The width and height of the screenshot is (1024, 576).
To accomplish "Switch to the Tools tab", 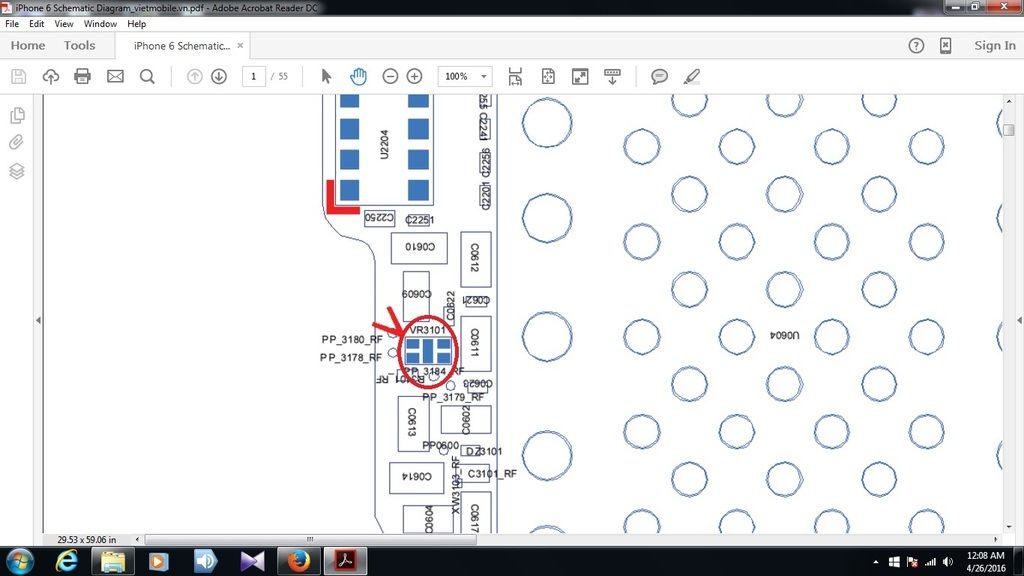I will [x=79, y=45].
